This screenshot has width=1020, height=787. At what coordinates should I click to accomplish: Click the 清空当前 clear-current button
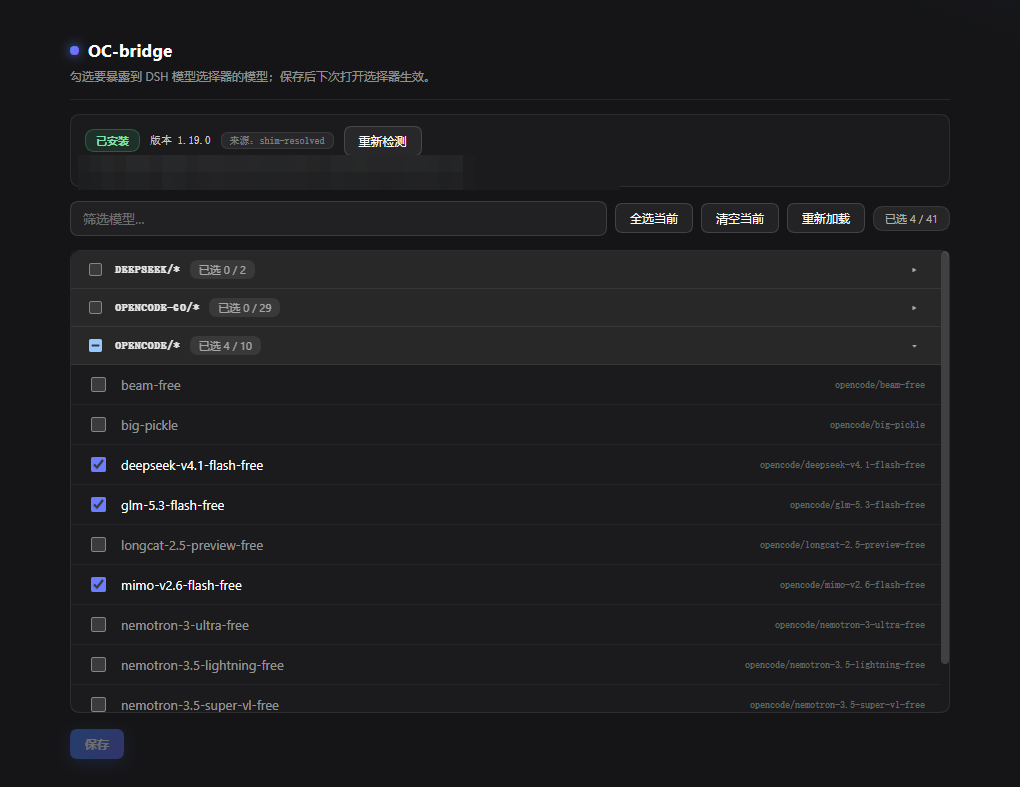(x=740, y=219)
